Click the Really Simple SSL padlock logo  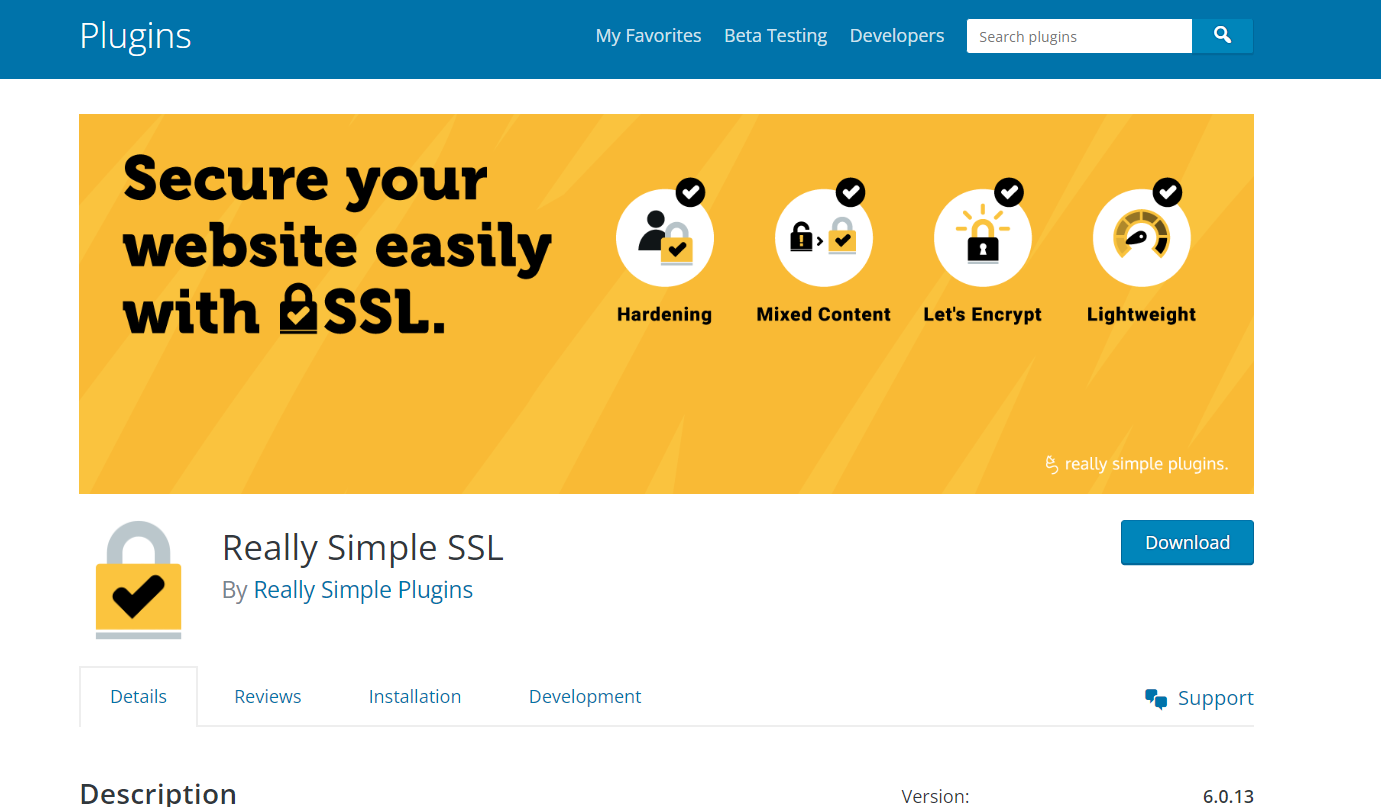coord(138,580)
